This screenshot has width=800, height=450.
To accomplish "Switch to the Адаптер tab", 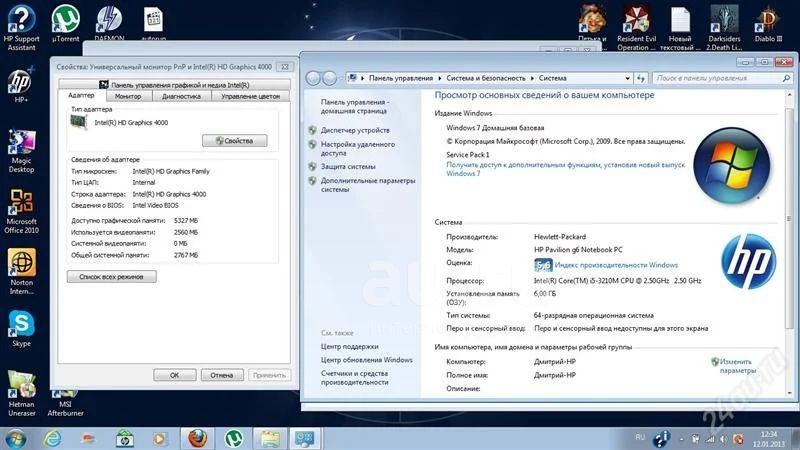I will tap(81, 95).
